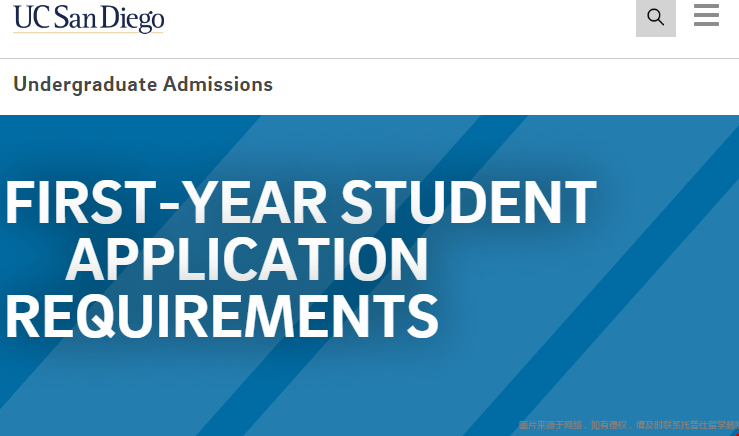
Task: Click the word "Diego" in the logo
Action: [132, 19]
